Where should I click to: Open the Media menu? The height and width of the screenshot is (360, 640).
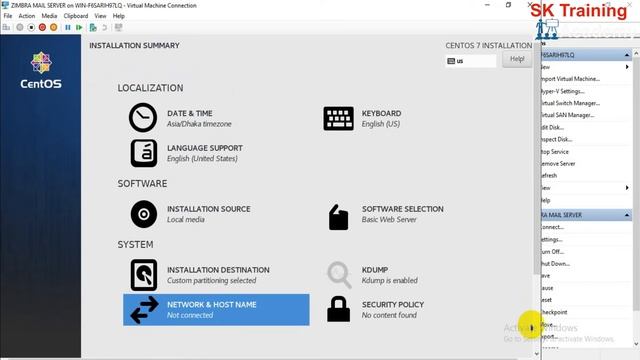coord(49,16)
